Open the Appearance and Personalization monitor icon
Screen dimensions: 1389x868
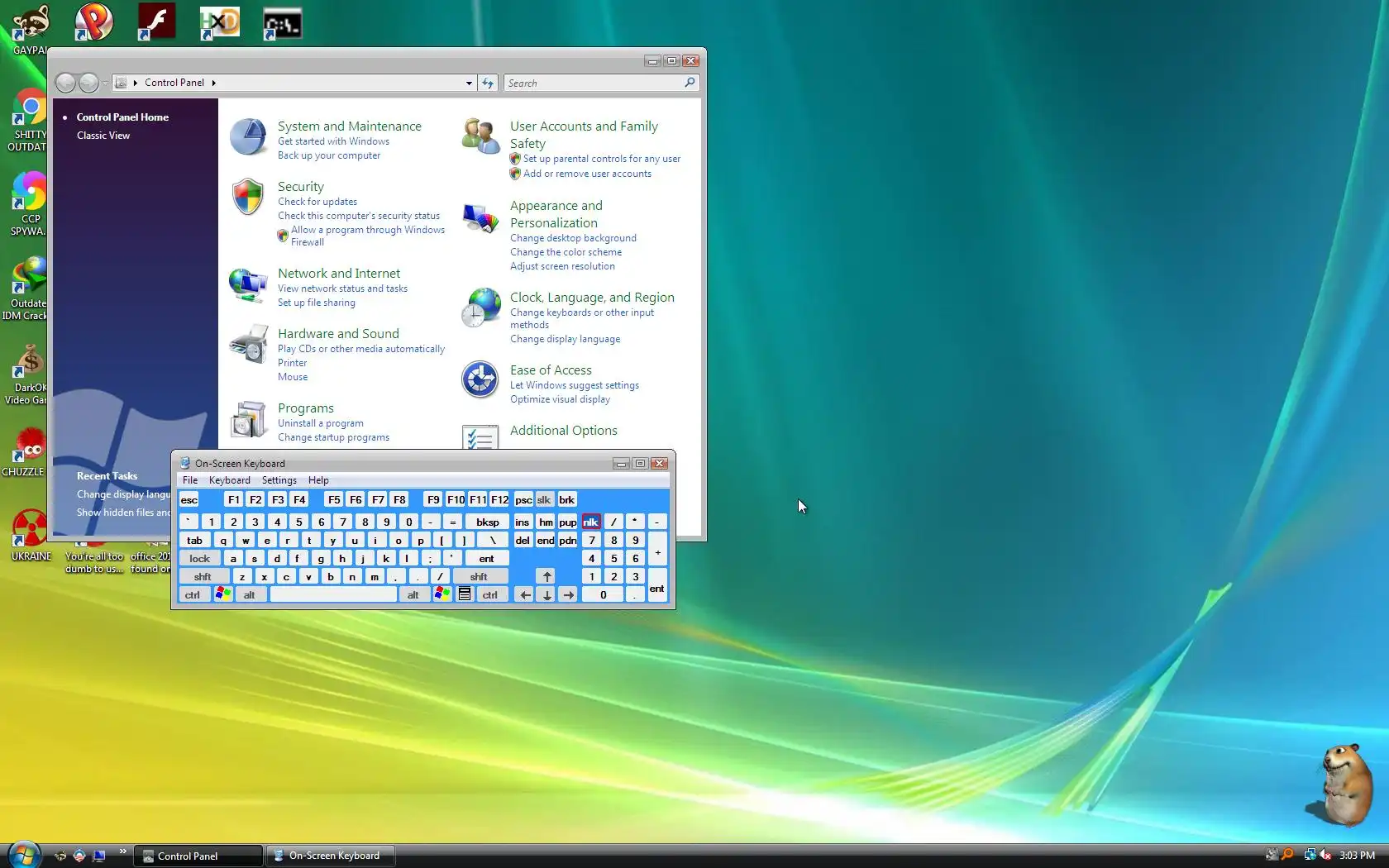[480, 217]
